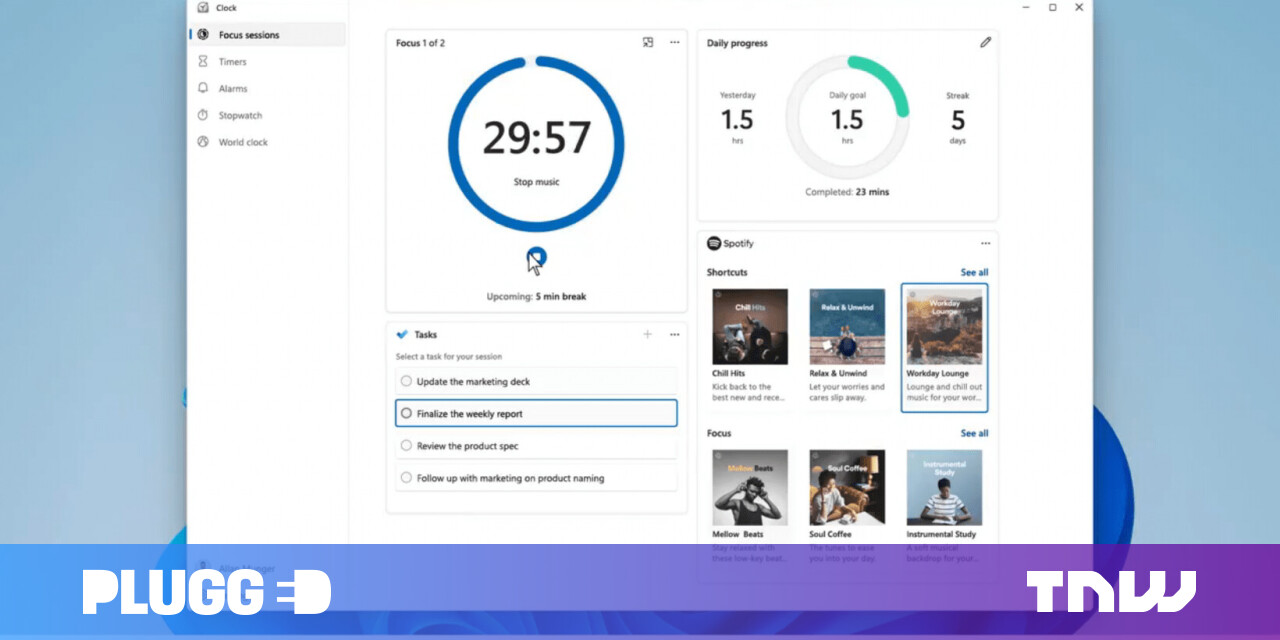Open the Timers tab in sidebar
1280x640 pixels.
pyautogui.click(x=232, y=62)
